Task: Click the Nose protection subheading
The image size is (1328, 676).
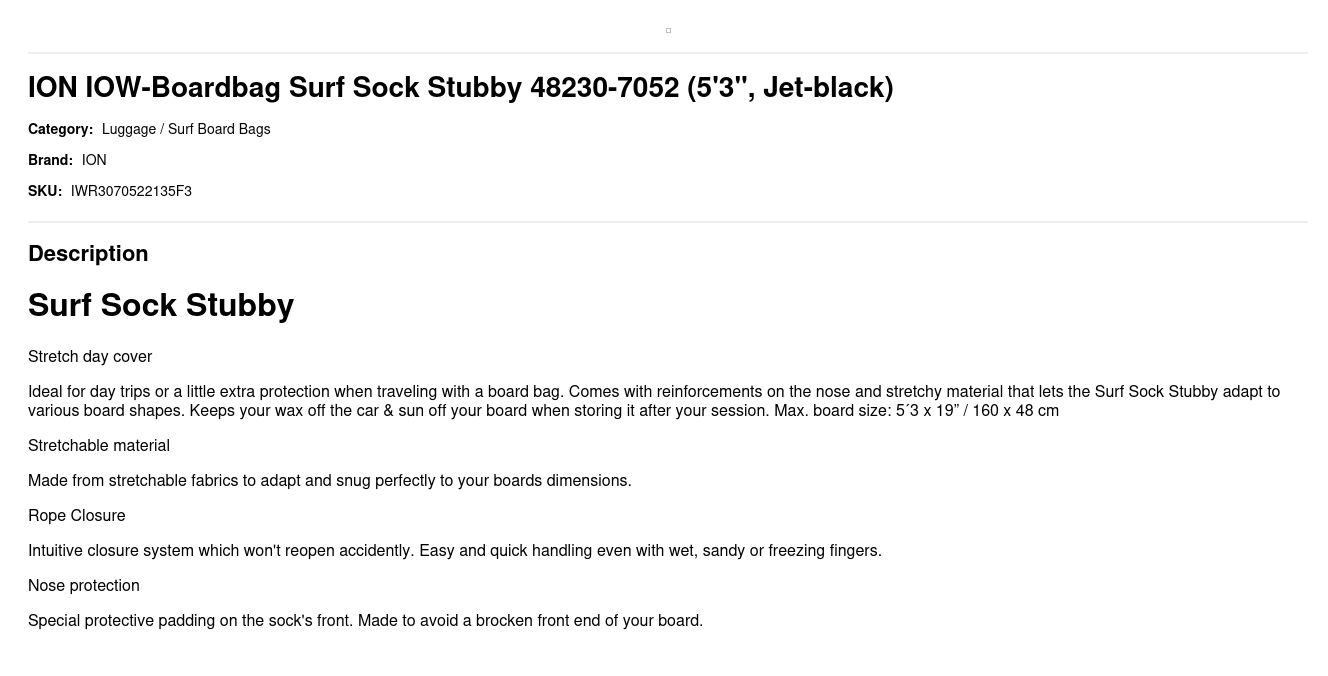Action: [84, 586]
